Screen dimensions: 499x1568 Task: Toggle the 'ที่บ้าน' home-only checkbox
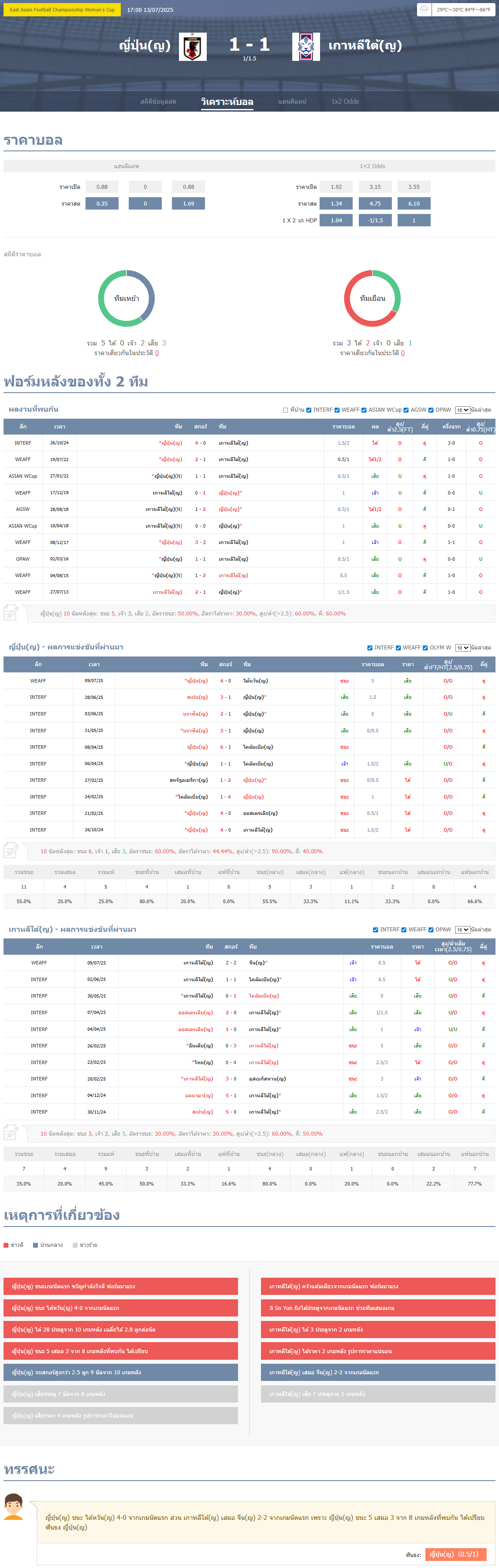pyautogui.click(x=285, y=410)
